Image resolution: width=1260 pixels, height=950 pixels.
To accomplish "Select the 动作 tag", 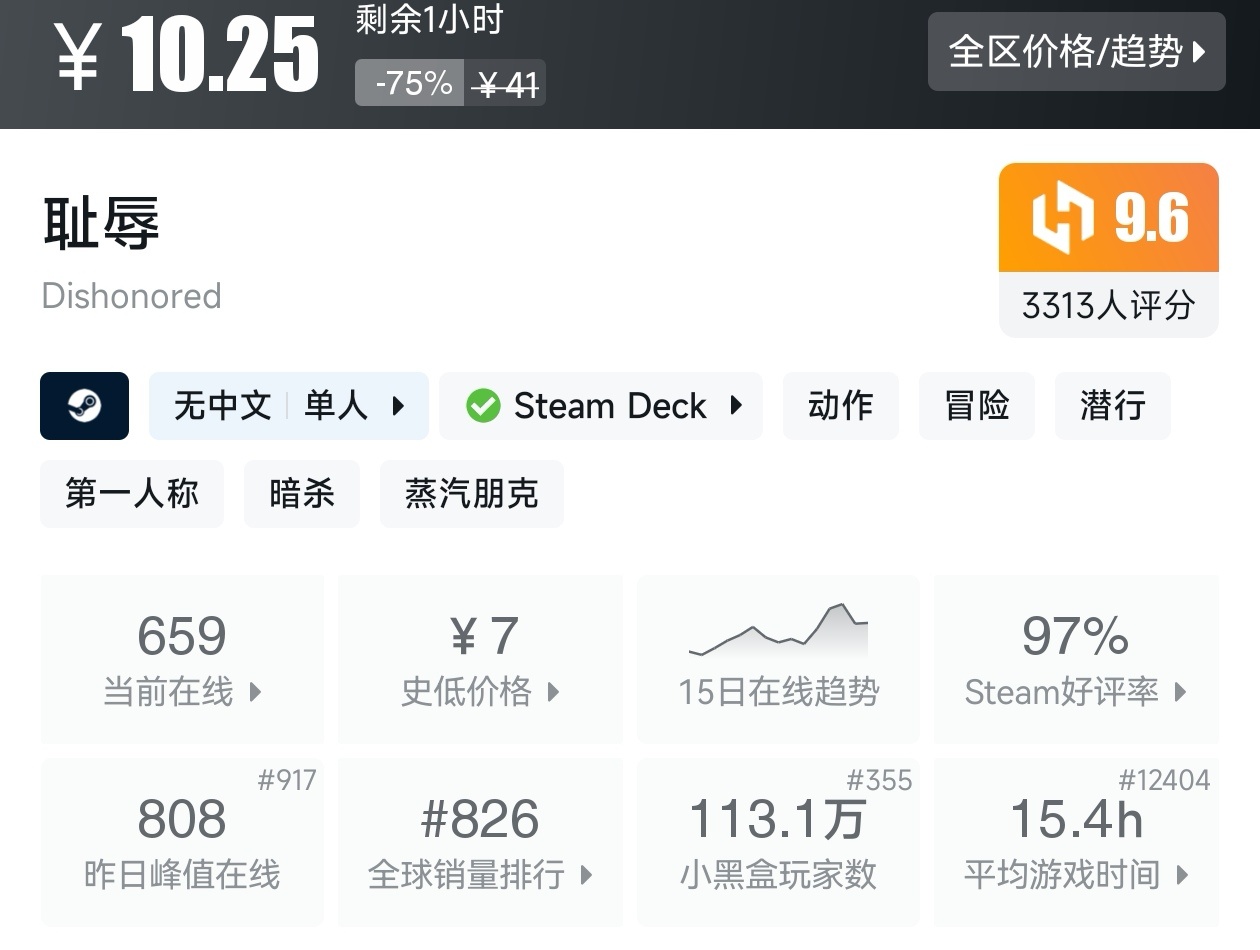I will pos(841,406).
